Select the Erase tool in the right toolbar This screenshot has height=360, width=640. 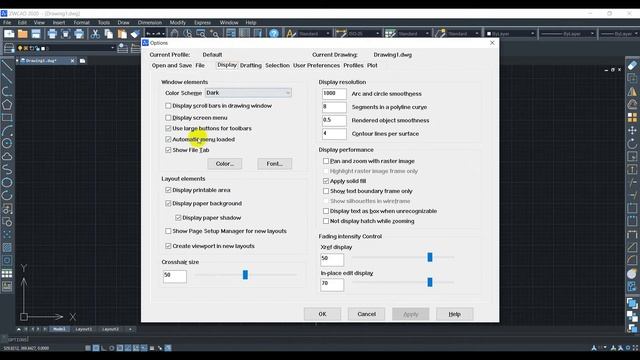(x=632, y=65)
